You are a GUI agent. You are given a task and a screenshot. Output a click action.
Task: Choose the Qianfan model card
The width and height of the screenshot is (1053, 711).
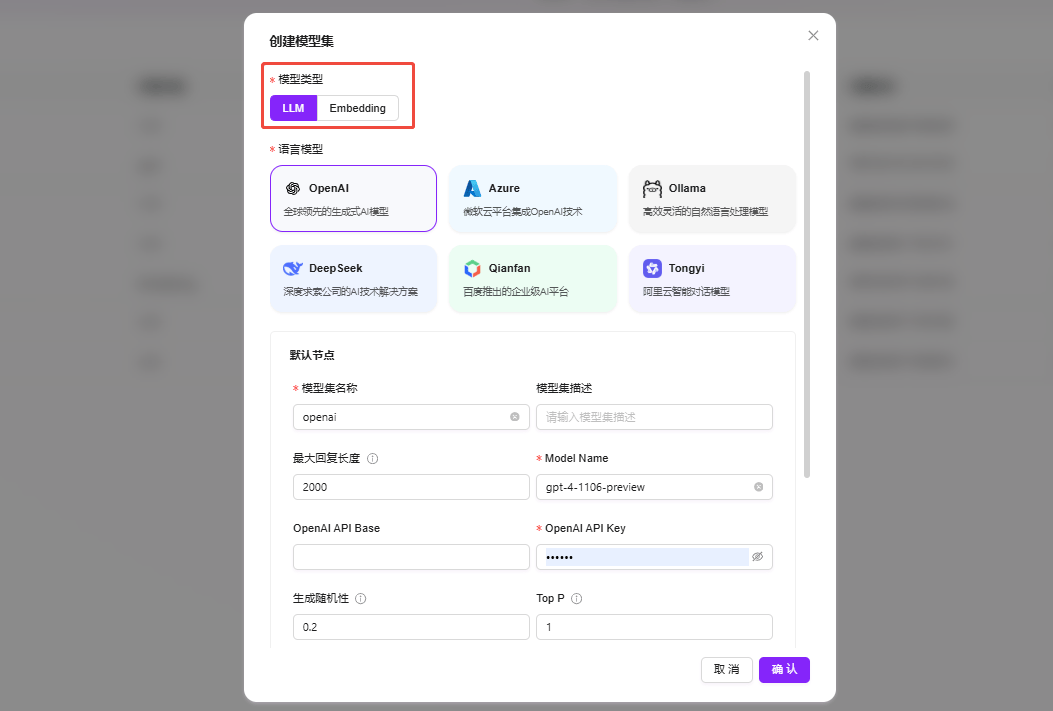pyautogui.click(x=533, y=279)
